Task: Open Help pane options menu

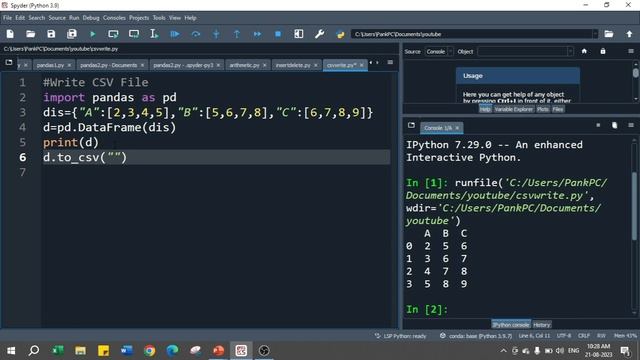Action: (631, 51)
